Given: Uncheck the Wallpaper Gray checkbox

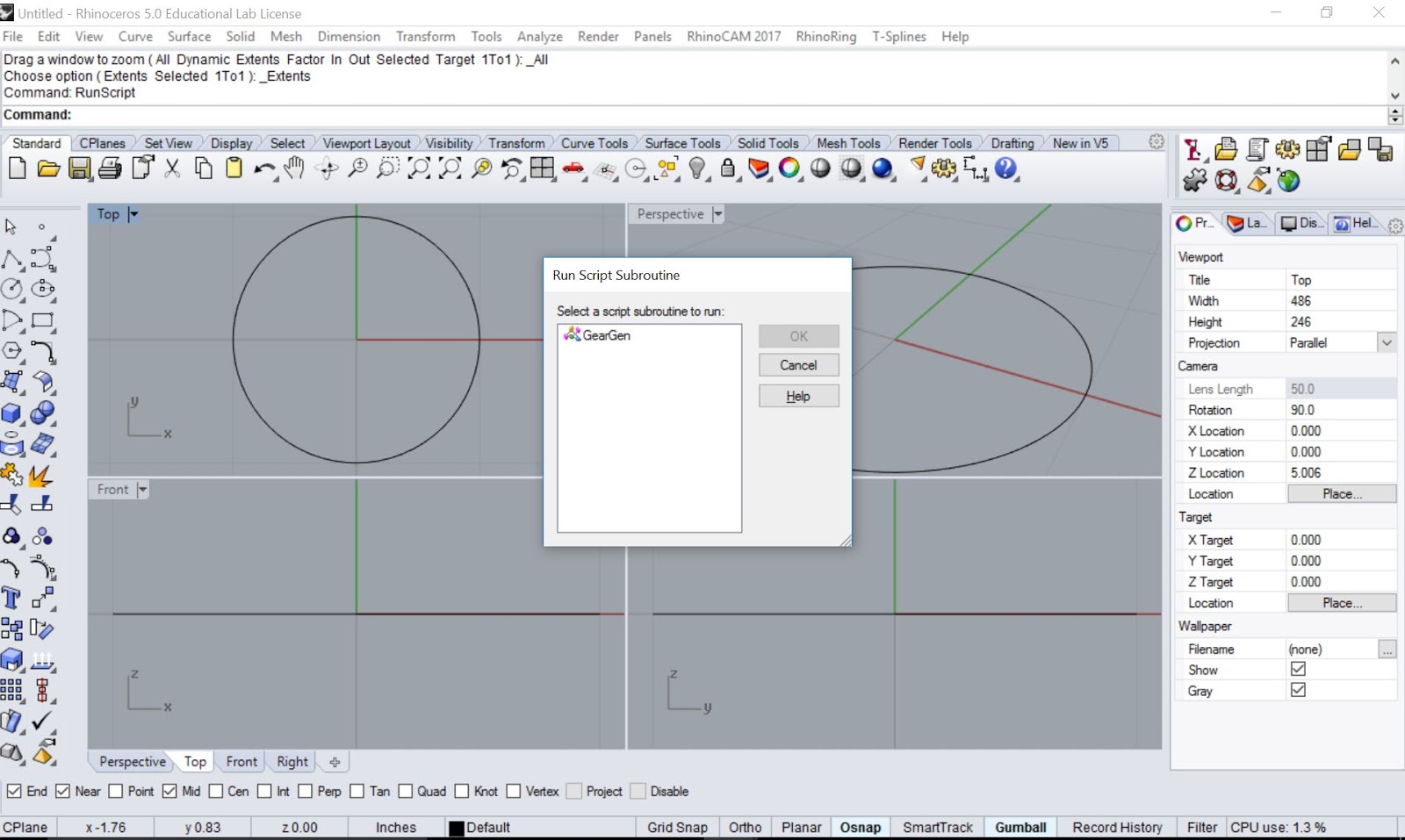Looking at the screenshot, I should click(1298, 690).
